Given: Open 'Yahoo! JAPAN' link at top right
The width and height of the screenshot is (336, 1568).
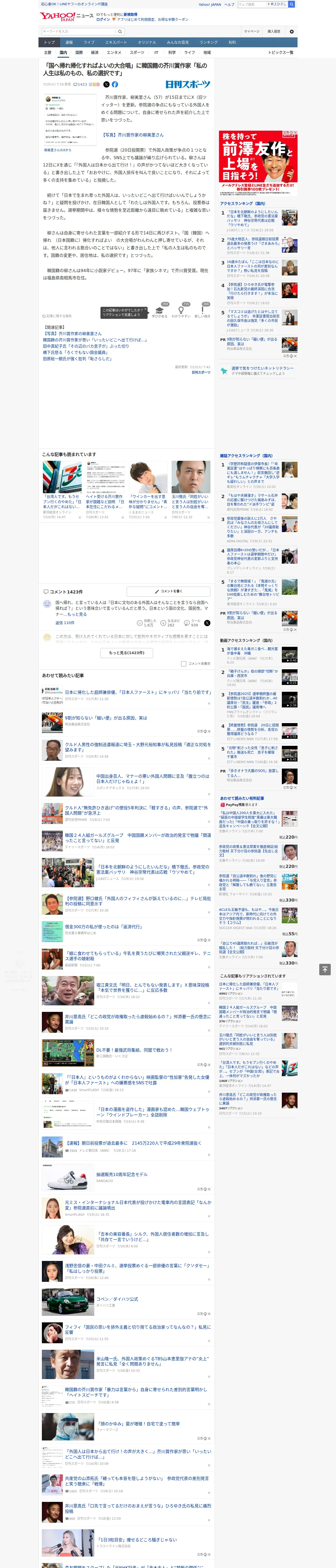Looking at the screenshot, I should [210, 4].
